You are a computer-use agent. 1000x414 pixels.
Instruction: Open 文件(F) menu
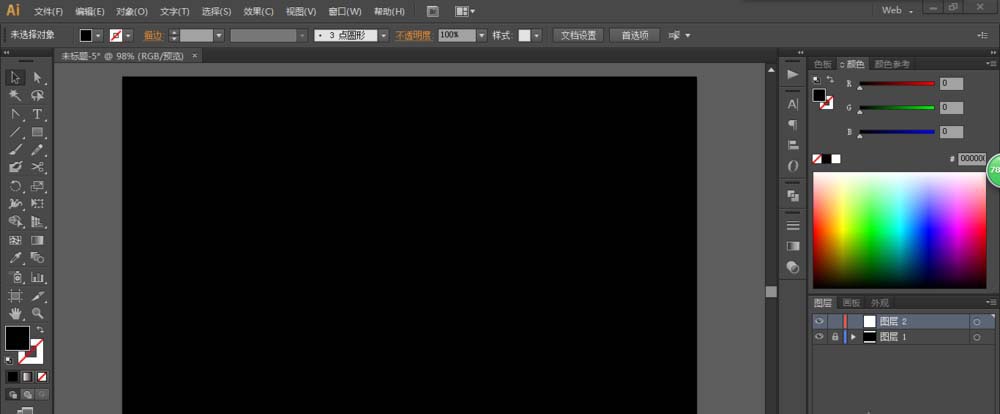48,11
